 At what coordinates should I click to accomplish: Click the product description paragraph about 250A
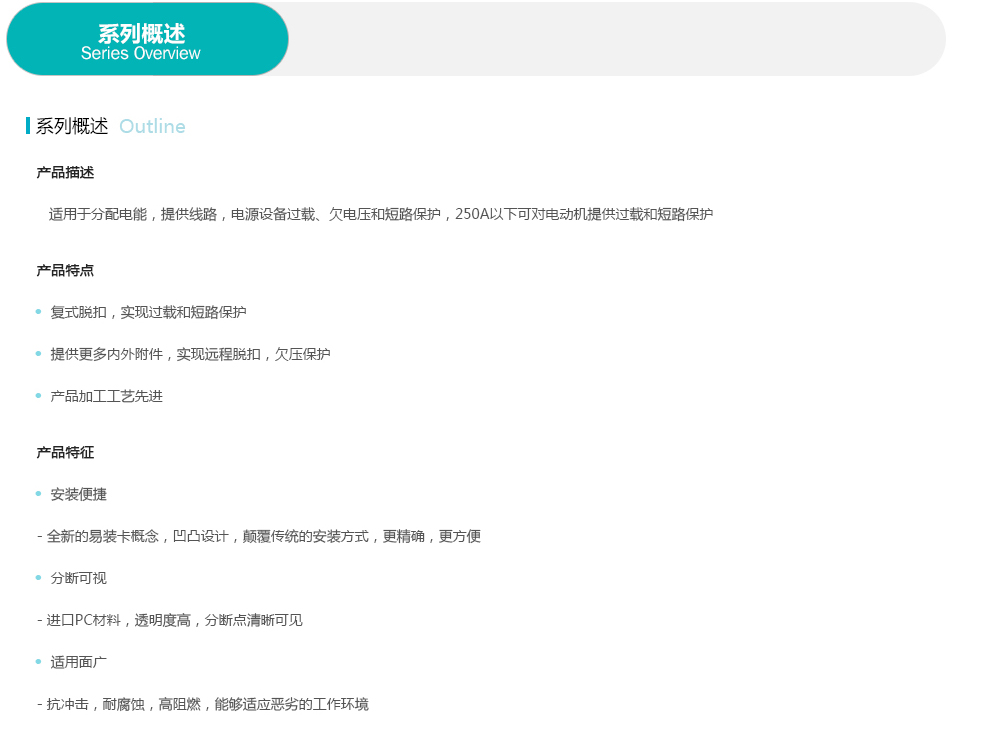click(x=381, y=214)
